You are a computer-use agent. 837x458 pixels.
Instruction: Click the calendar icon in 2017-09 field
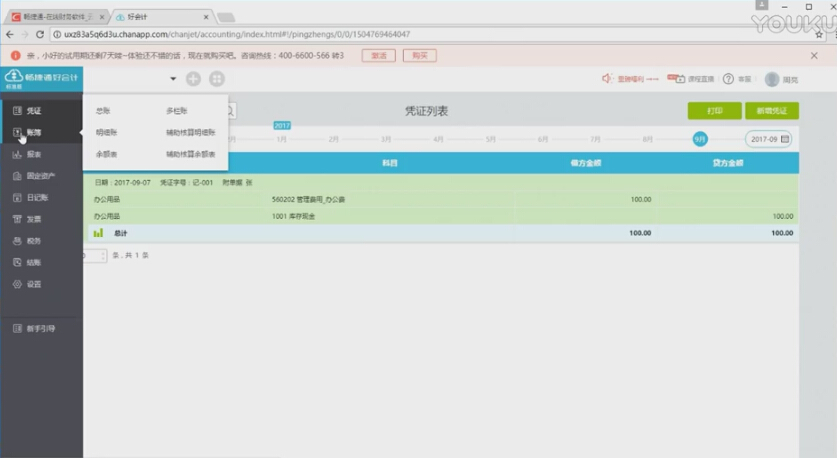click(785, 139)
